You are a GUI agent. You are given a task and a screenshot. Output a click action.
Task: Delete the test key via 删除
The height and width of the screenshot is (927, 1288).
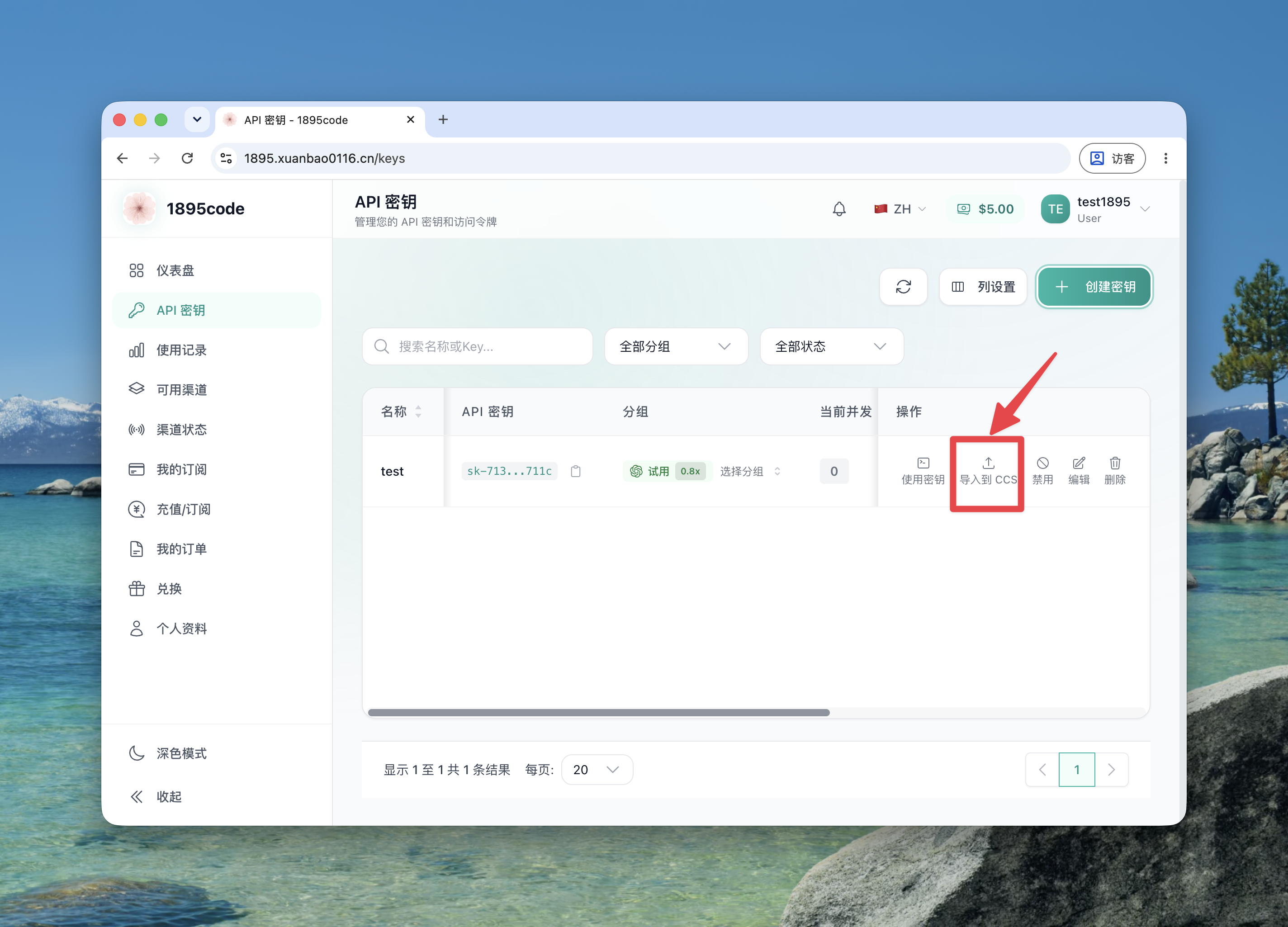pos(1115,471)
